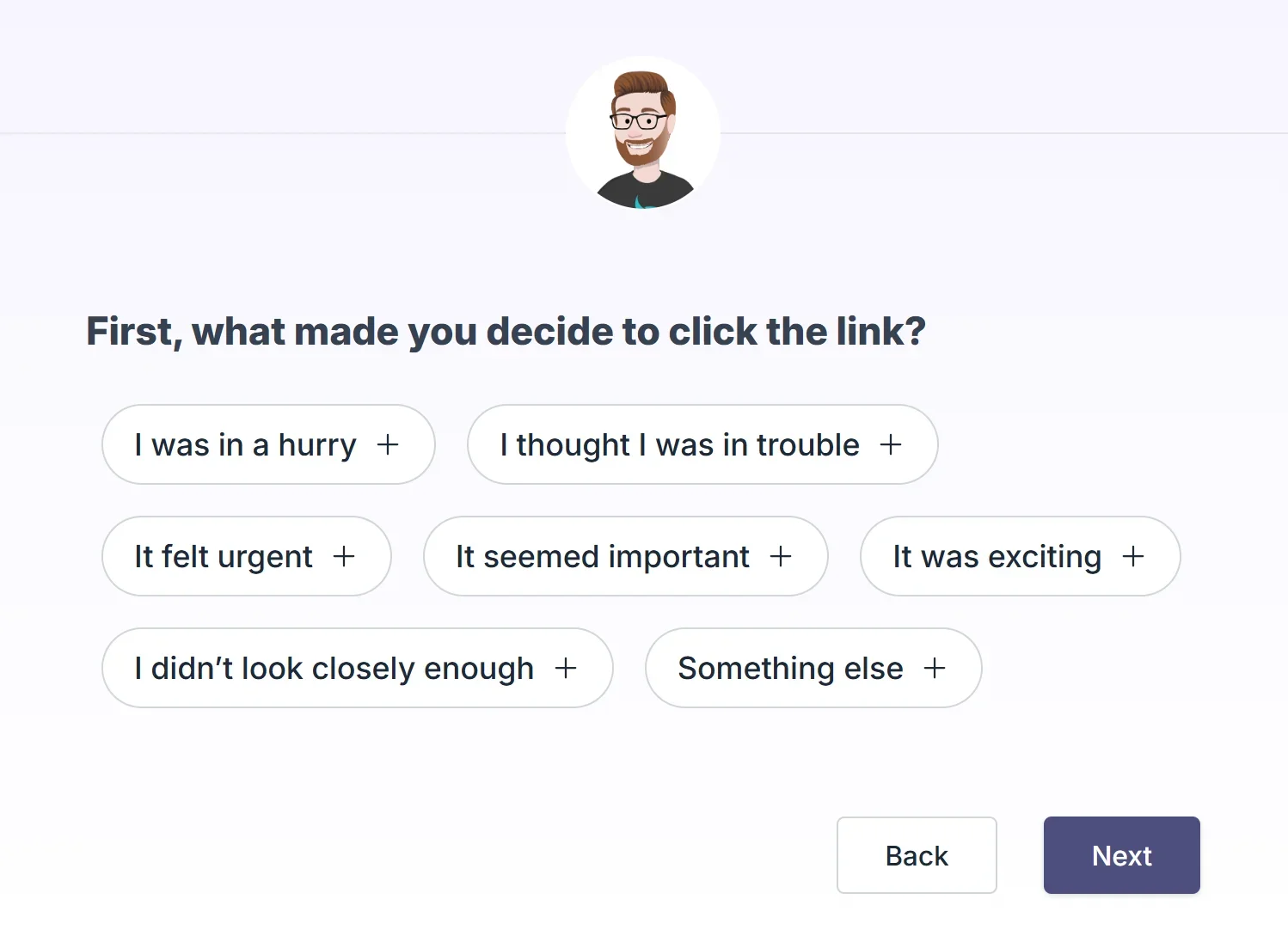Image resolution: width=1288 pixels, height=942 pixels.
Task: Toggle the "I didn't look closely enough" chip
Action: [x=334, y=668]
